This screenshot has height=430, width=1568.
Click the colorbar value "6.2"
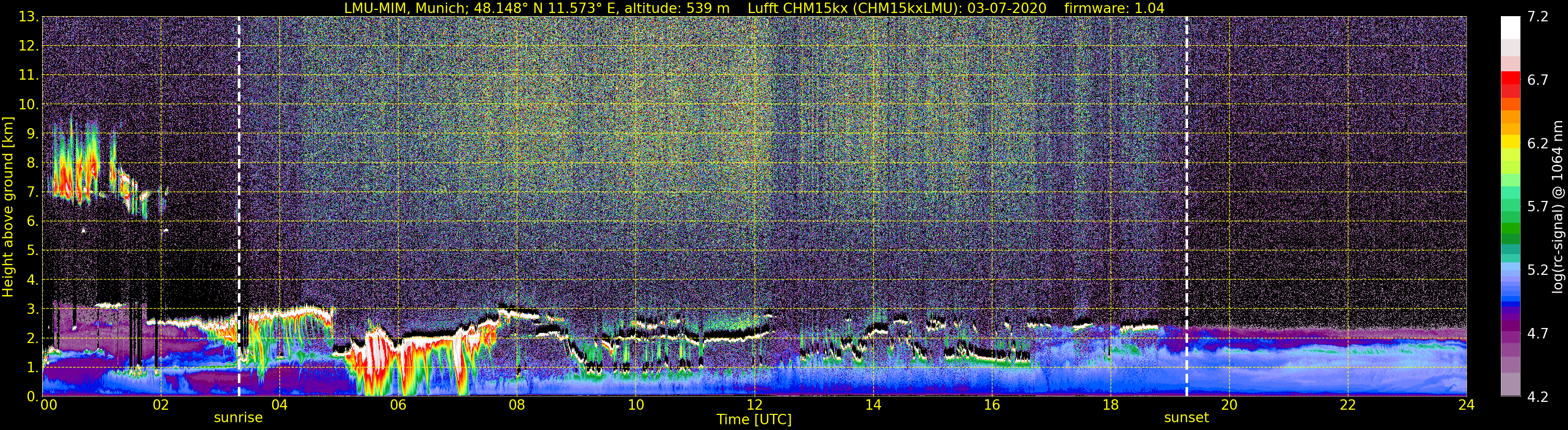1538,144
